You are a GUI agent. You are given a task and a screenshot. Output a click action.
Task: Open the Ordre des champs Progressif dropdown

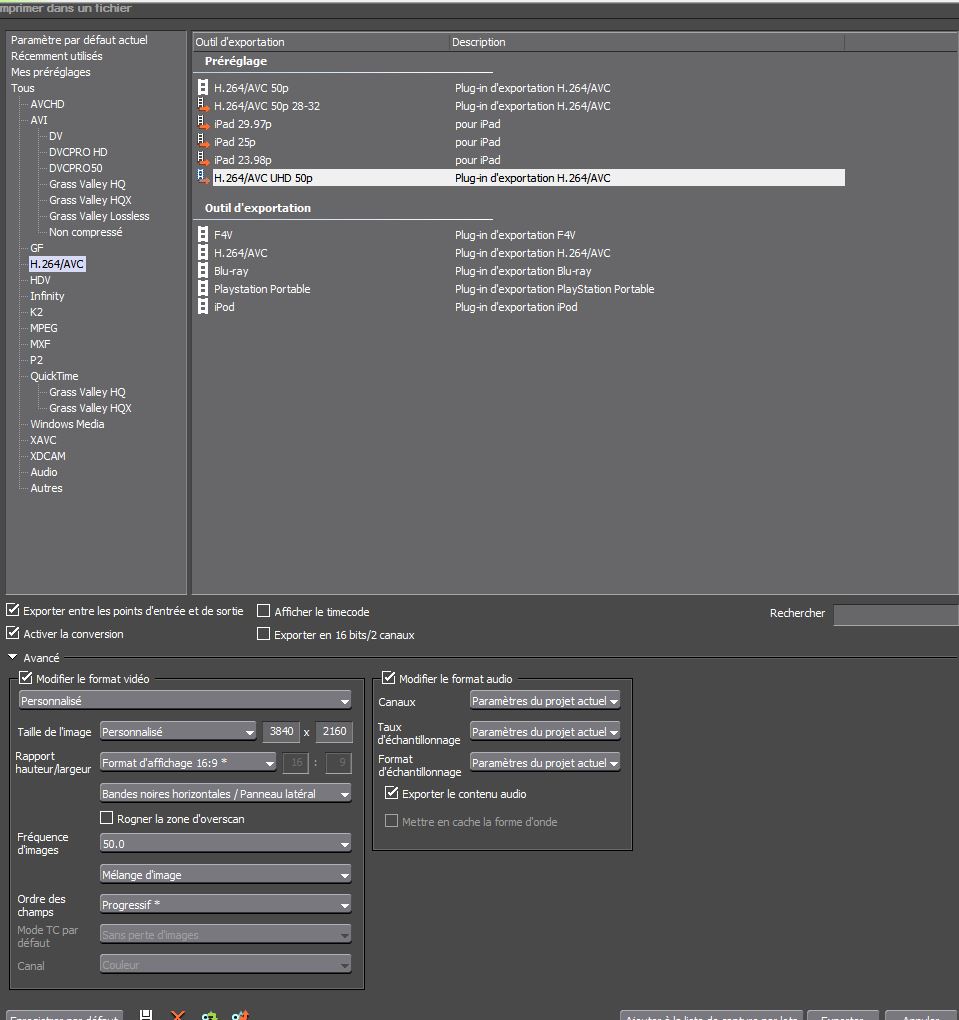(x=226, y=905)
